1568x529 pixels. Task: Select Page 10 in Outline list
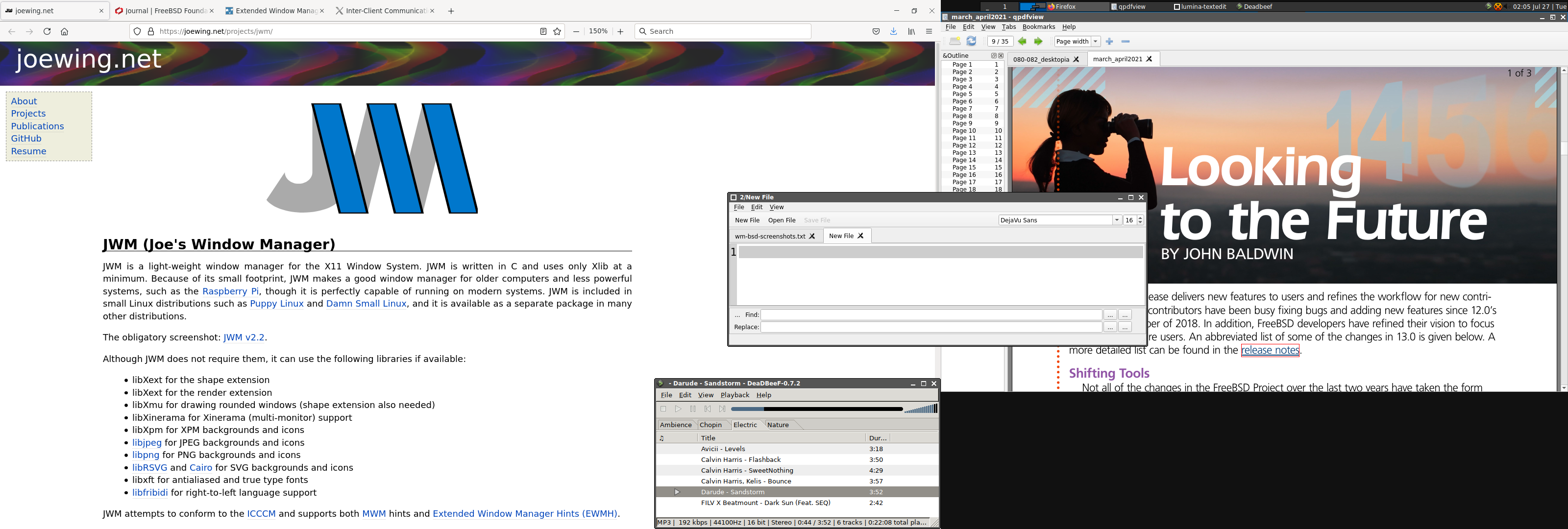tap(972, 131)
